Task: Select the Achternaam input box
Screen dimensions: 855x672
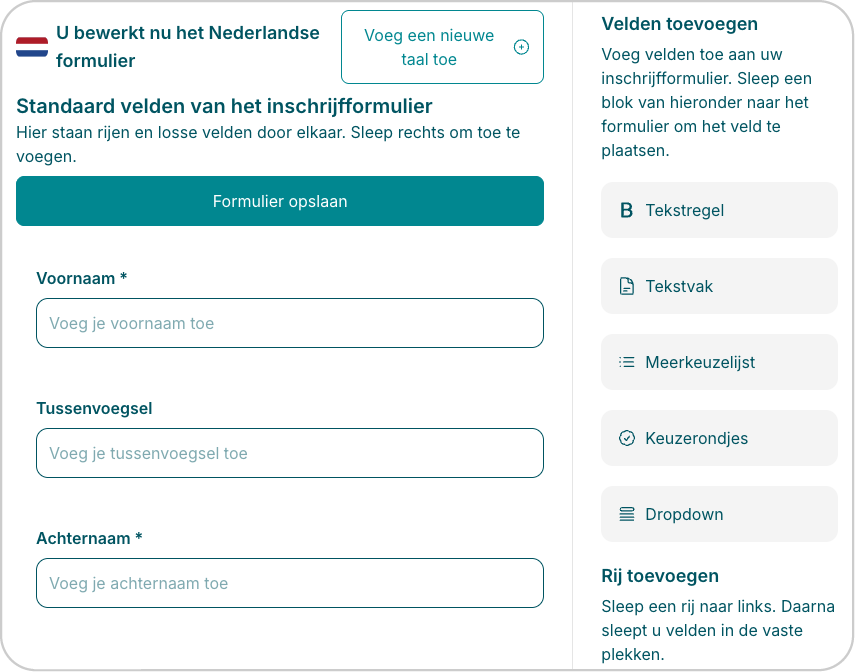Action: tap(290, 583)
